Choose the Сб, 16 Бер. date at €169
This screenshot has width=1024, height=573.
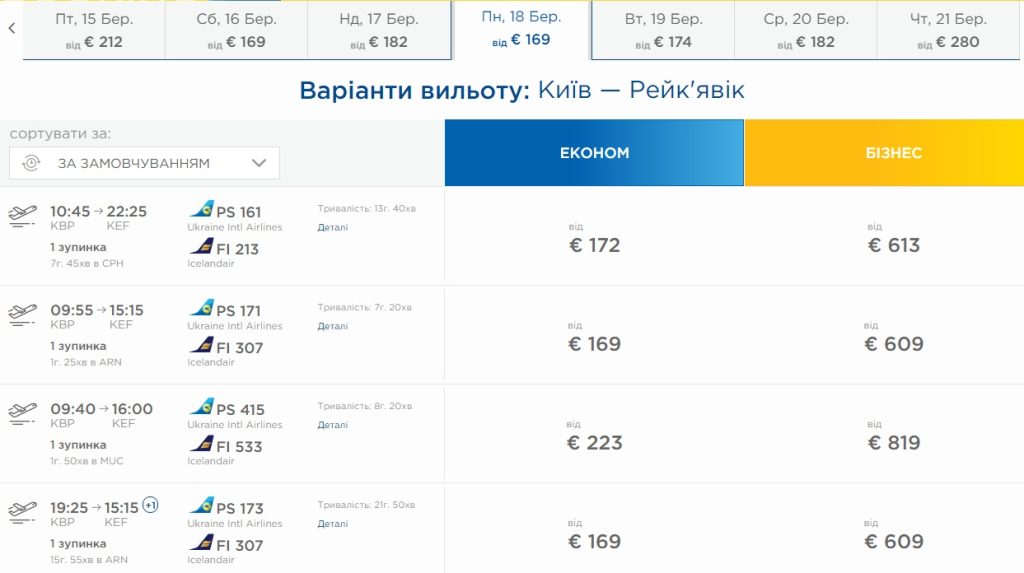click(x=237, y=30)
